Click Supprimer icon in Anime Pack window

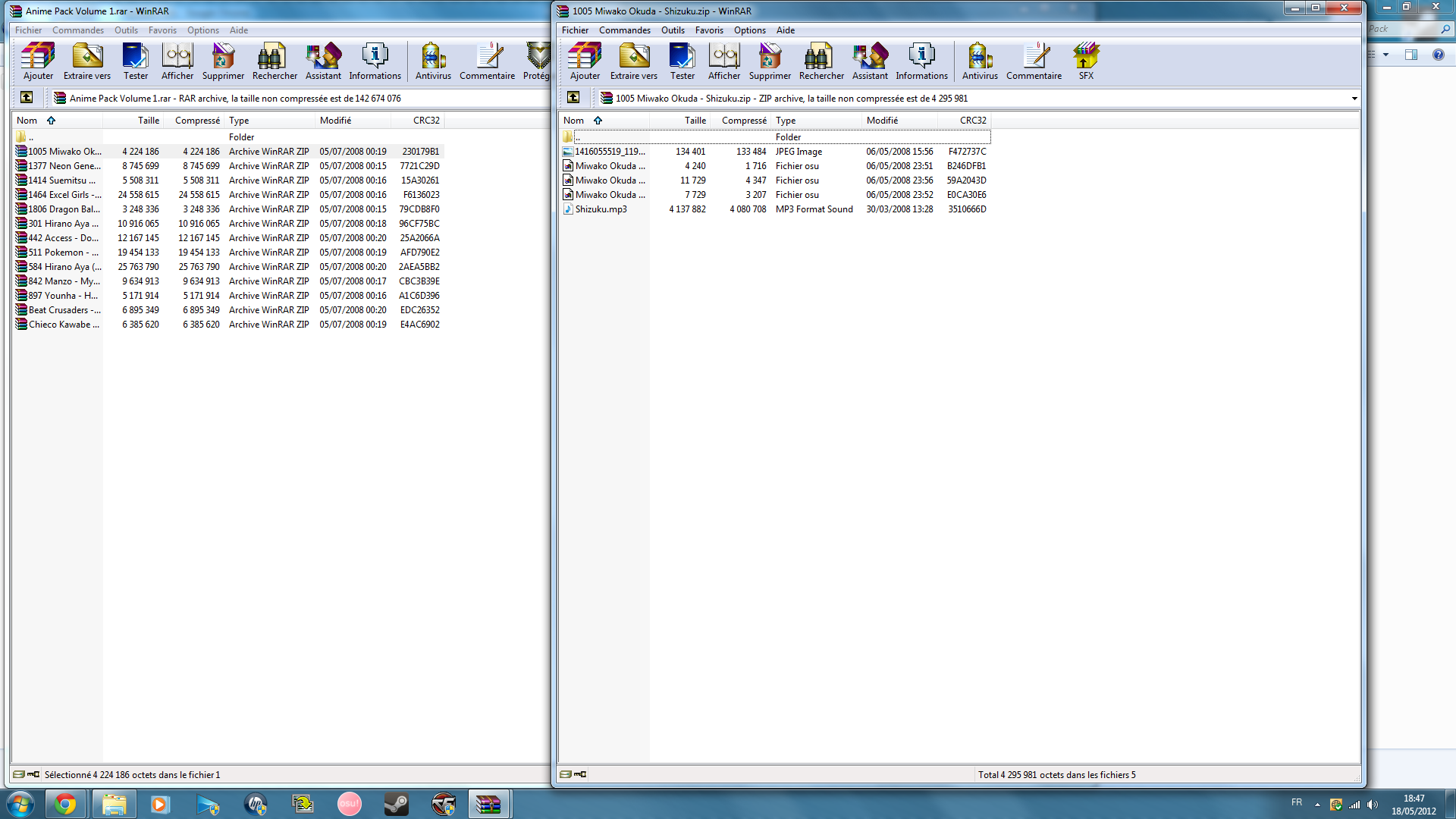tap(223, 61)
